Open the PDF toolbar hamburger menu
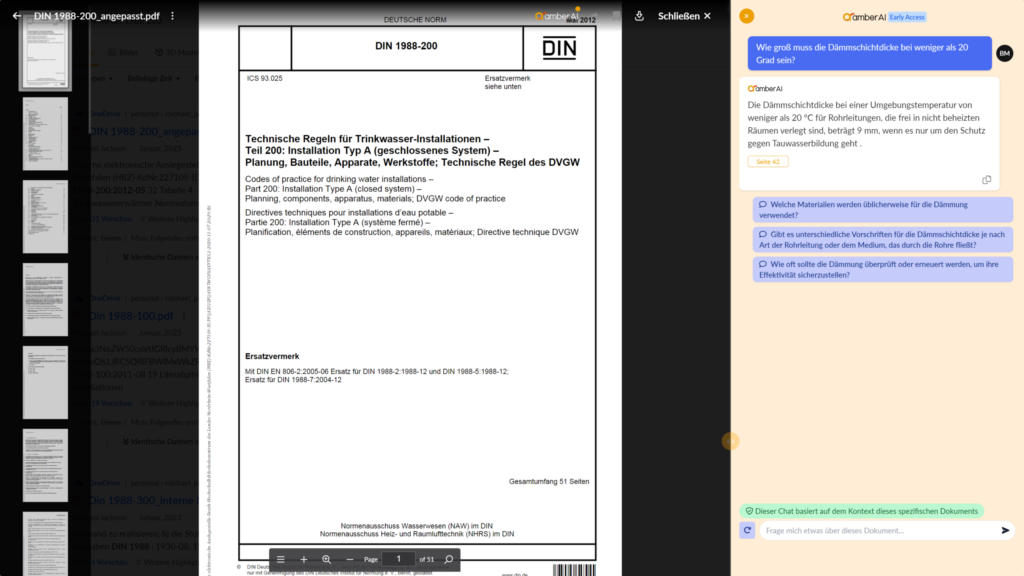Screen dimensions: 1024x576 (281, 559)
